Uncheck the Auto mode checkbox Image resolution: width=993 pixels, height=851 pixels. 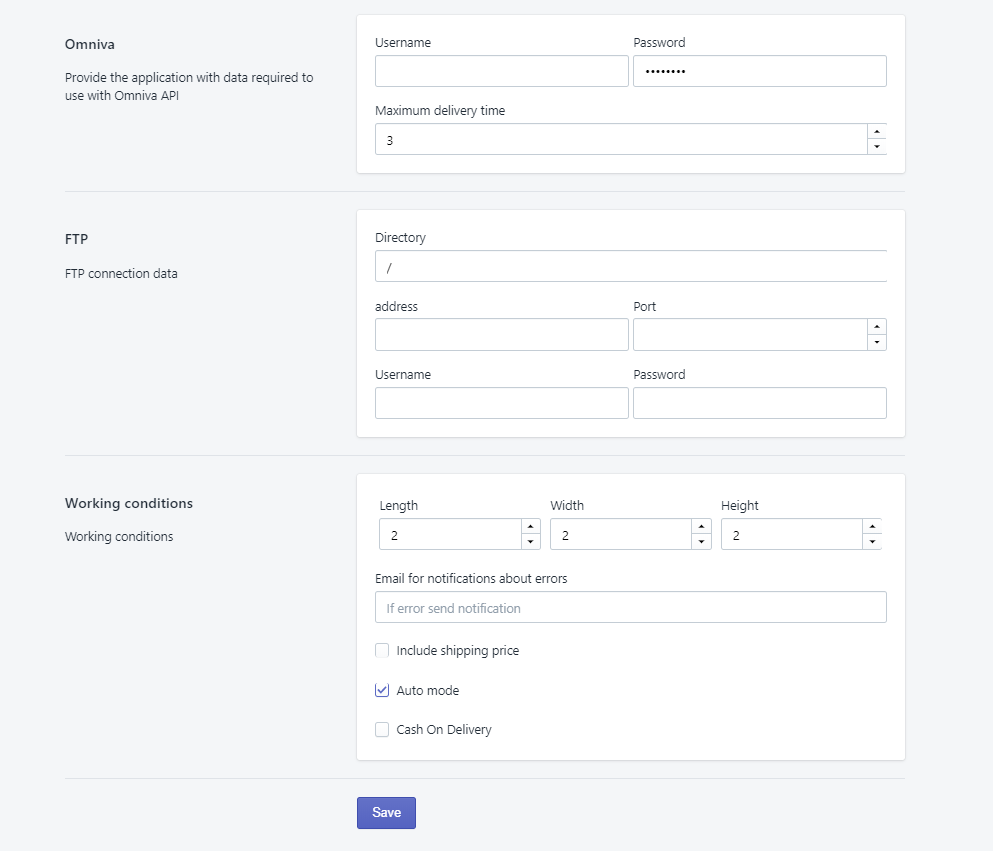pyautogui.click(x=382, y=690)
